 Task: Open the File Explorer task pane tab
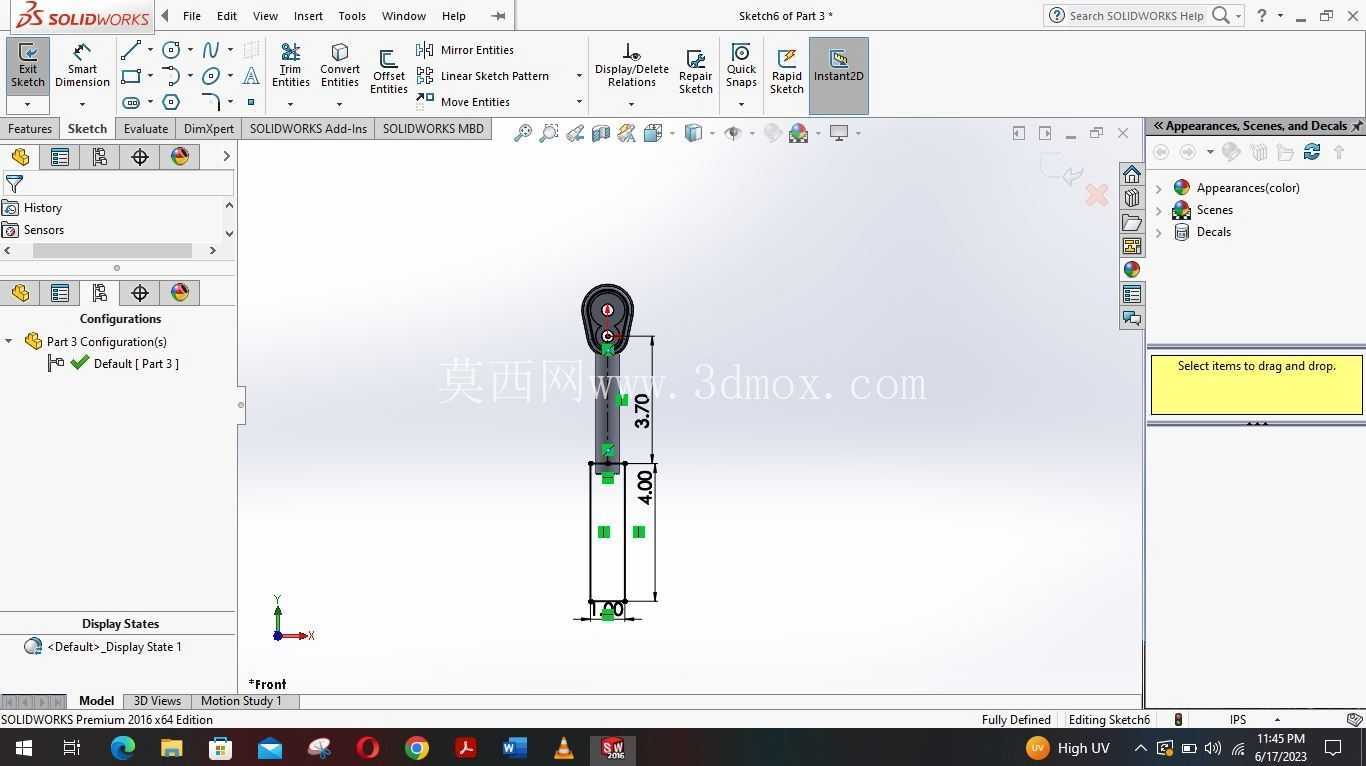point(1132,222)
